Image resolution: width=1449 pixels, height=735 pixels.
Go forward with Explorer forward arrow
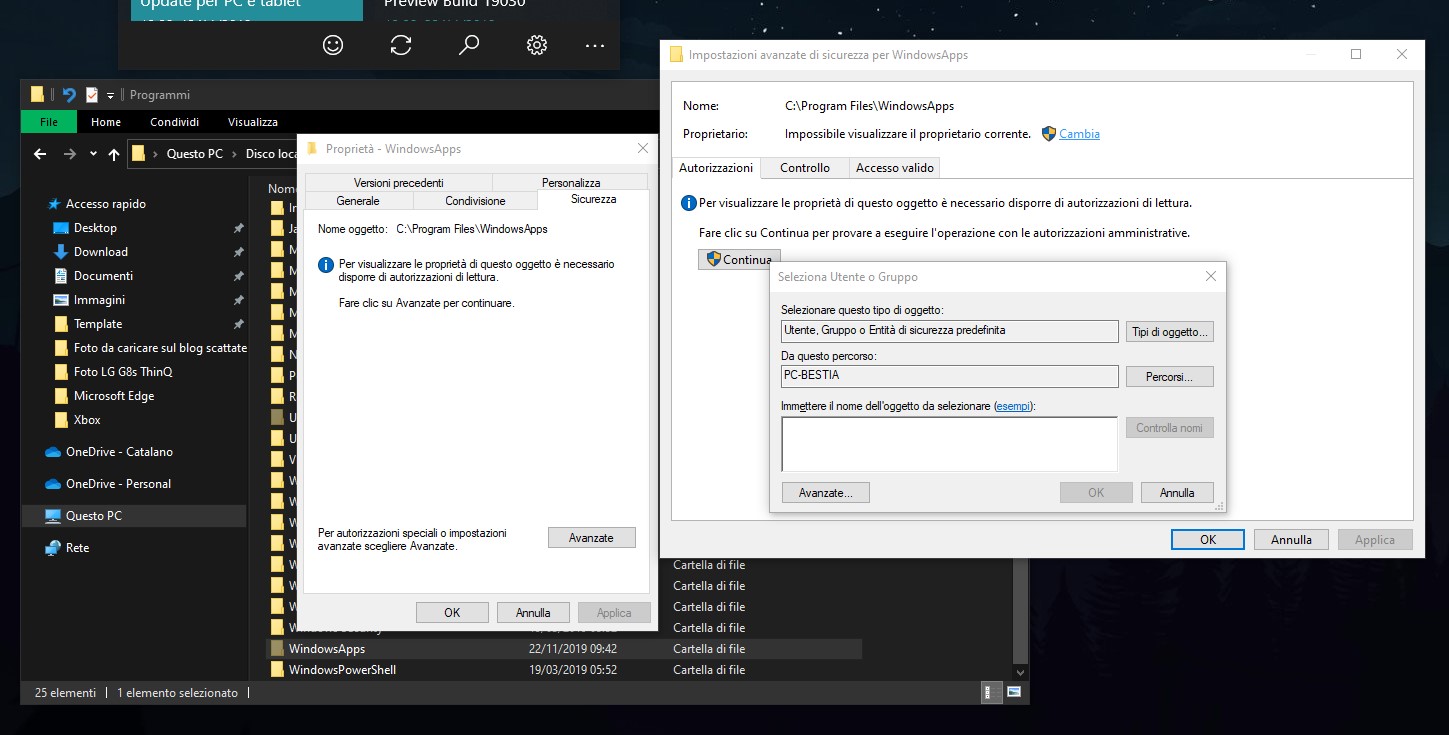[70, 154]
